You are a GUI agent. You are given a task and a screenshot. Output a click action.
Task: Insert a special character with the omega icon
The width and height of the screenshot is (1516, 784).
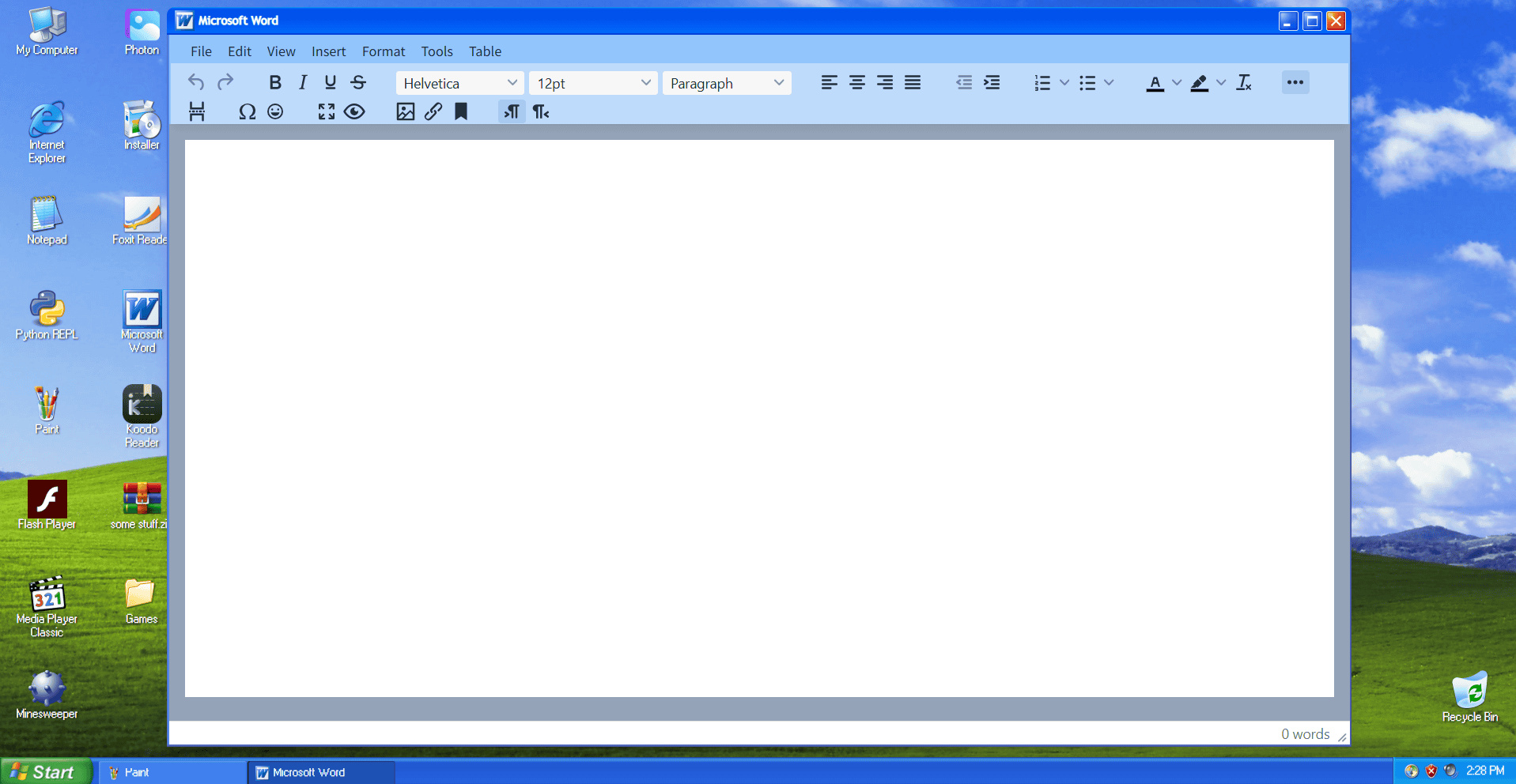click(247, 111)
